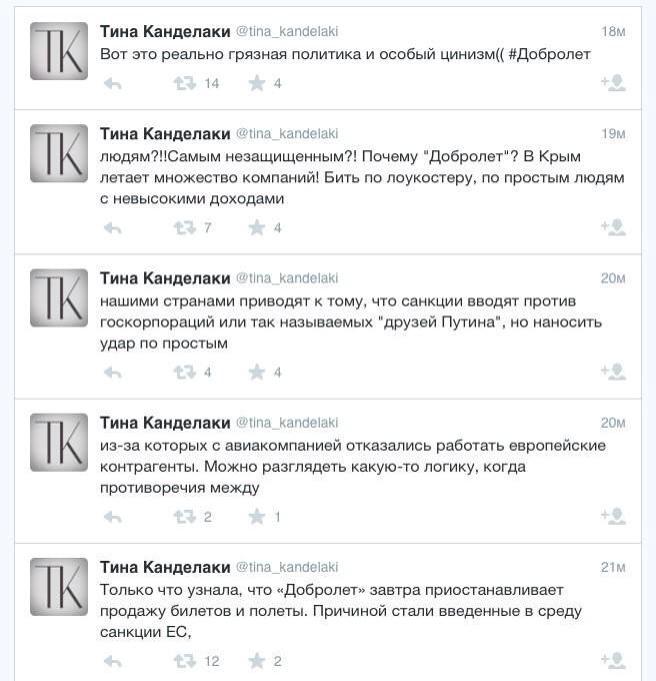Viewport: 656px width, 681px height.
Task: Reply to the tweet posted 21m ago
Action: point(112,661)
